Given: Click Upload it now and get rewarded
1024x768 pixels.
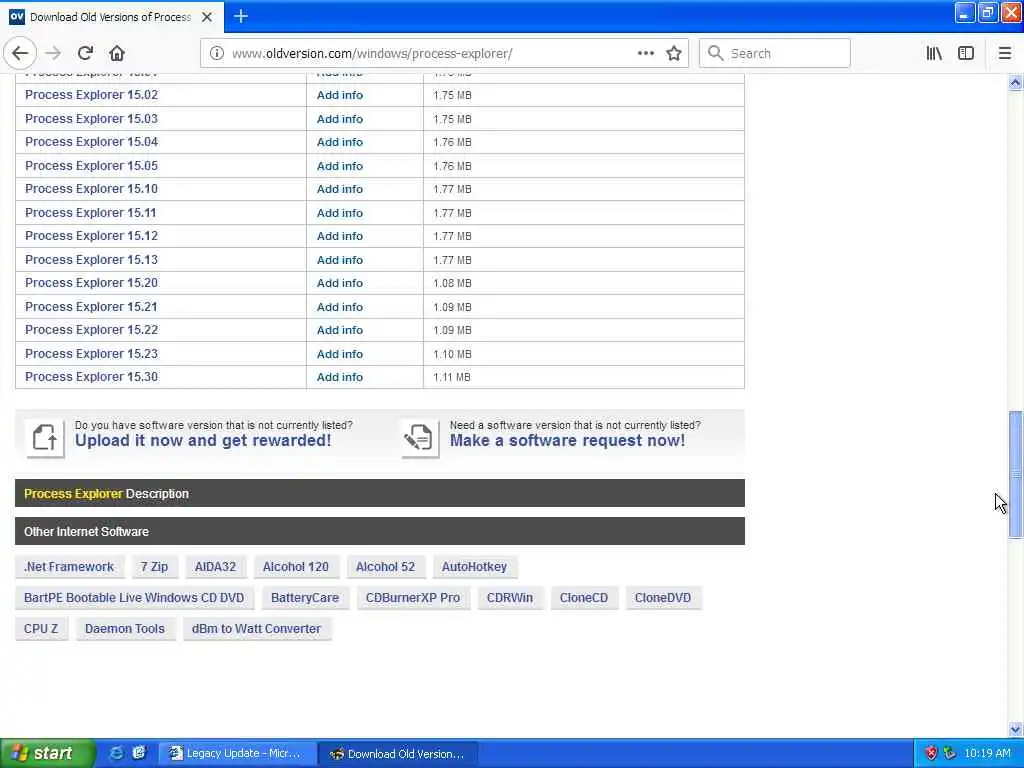Looking at the screenshot, I should coord(203,441).
